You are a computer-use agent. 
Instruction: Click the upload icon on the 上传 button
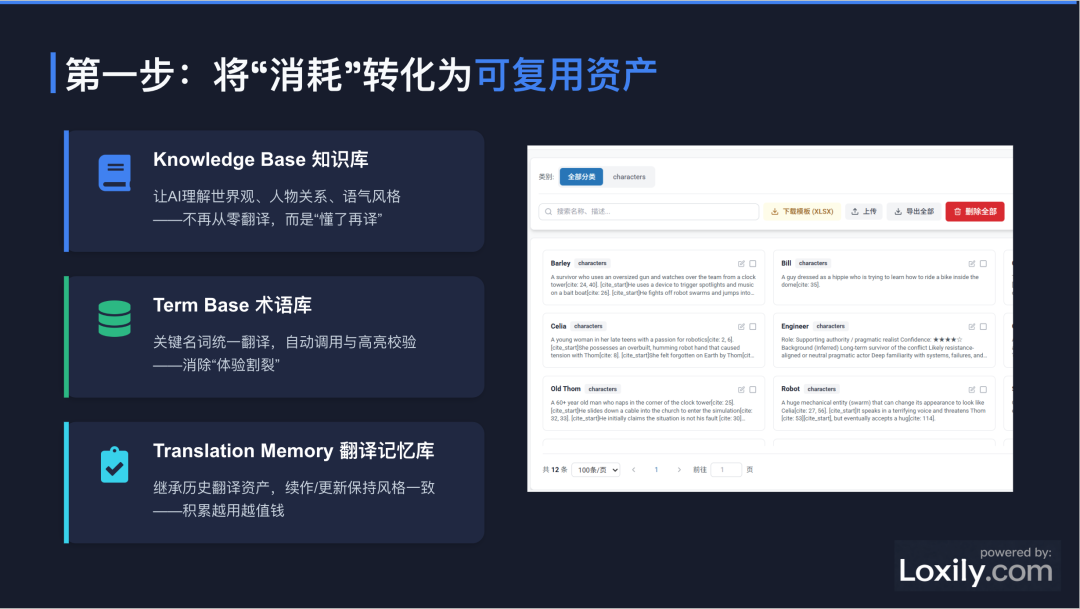click(x=855, y=211)
